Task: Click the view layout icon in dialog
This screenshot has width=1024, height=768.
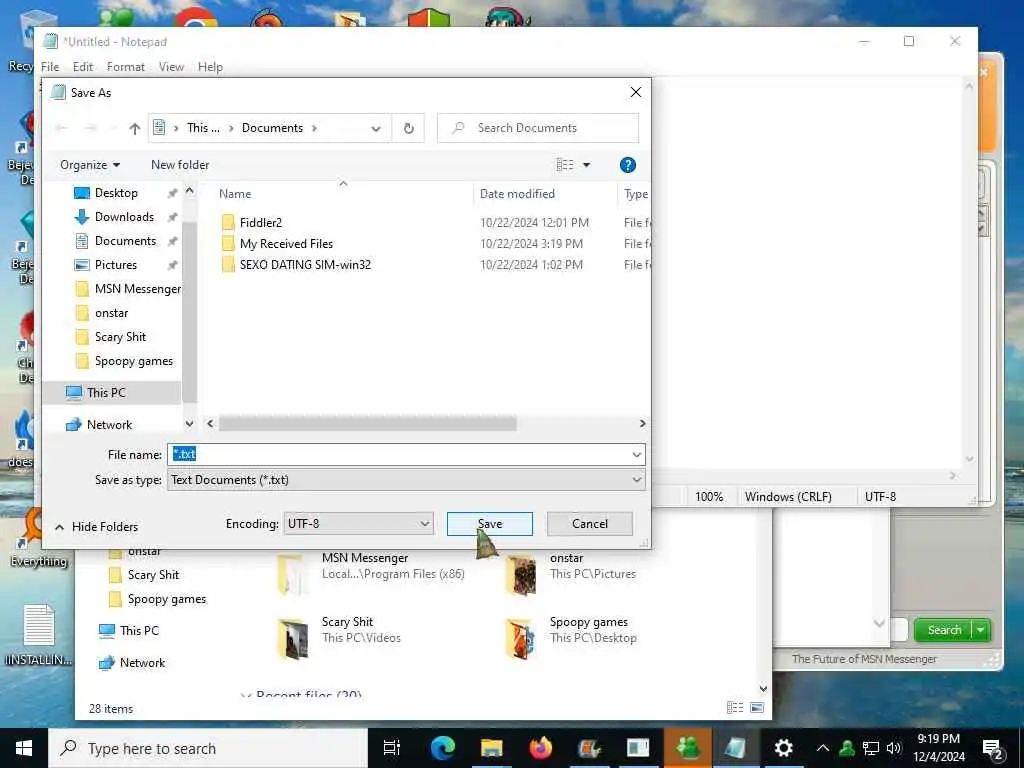Action: point(565,165)
